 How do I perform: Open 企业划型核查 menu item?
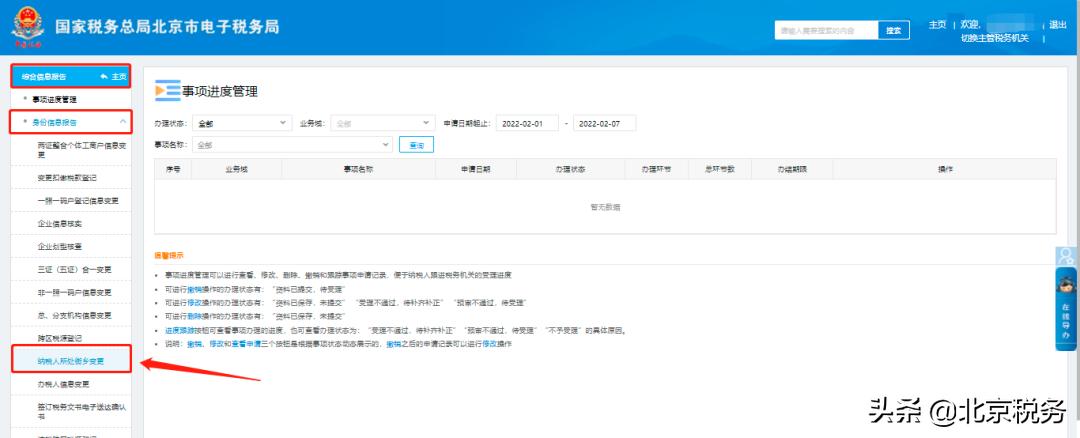tap(60, 247)
